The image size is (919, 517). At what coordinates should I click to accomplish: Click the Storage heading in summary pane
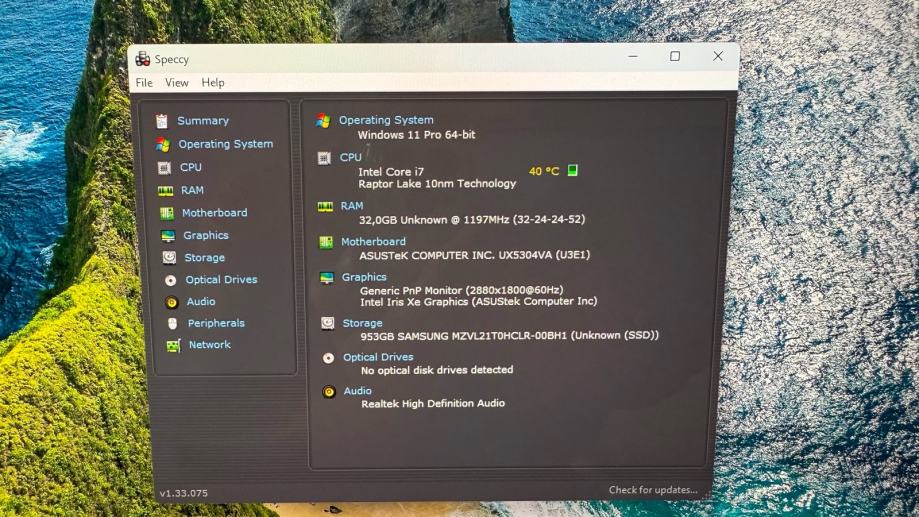(x=362, y=323)
